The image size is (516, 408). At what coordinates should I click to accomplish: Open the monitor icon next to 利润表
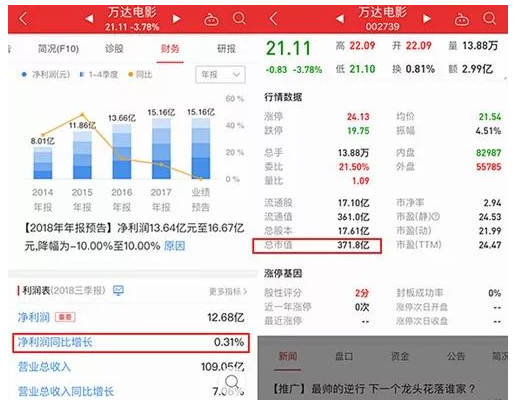118,290
